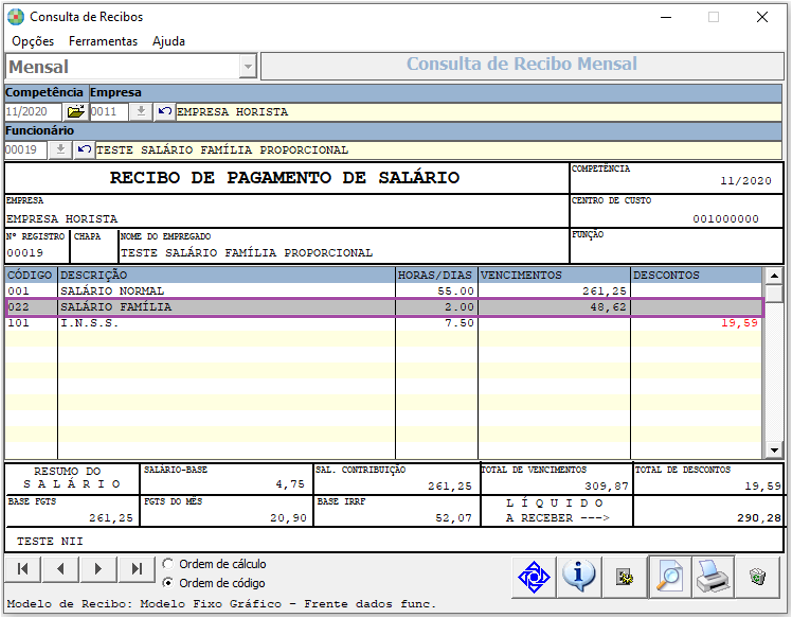
Task: Open print preview with magnifier icon
Action: [669, 577]
